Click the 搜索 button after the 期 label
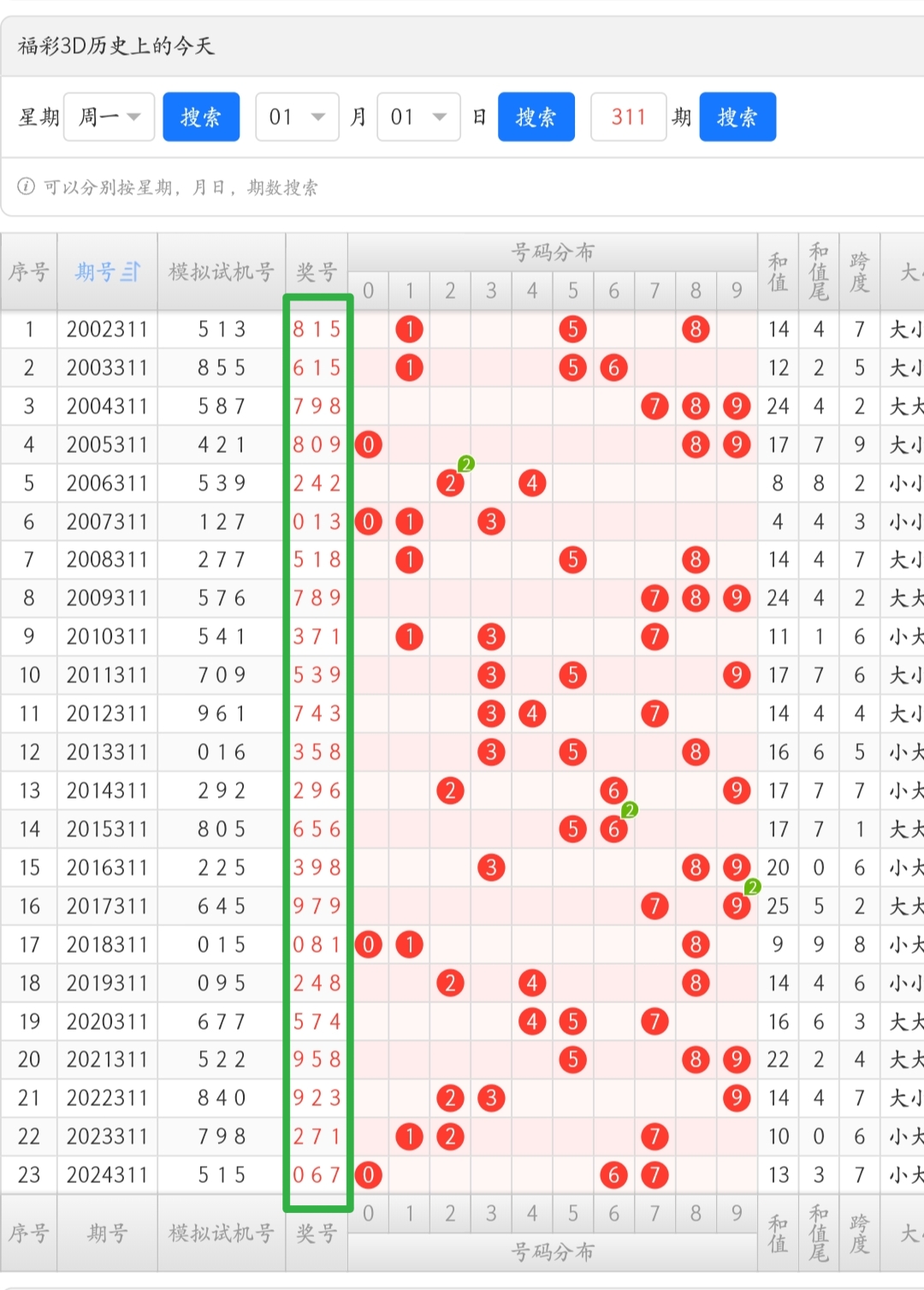Image resolution: width=924 pixels, height=1290 pixels. [737, 116]
